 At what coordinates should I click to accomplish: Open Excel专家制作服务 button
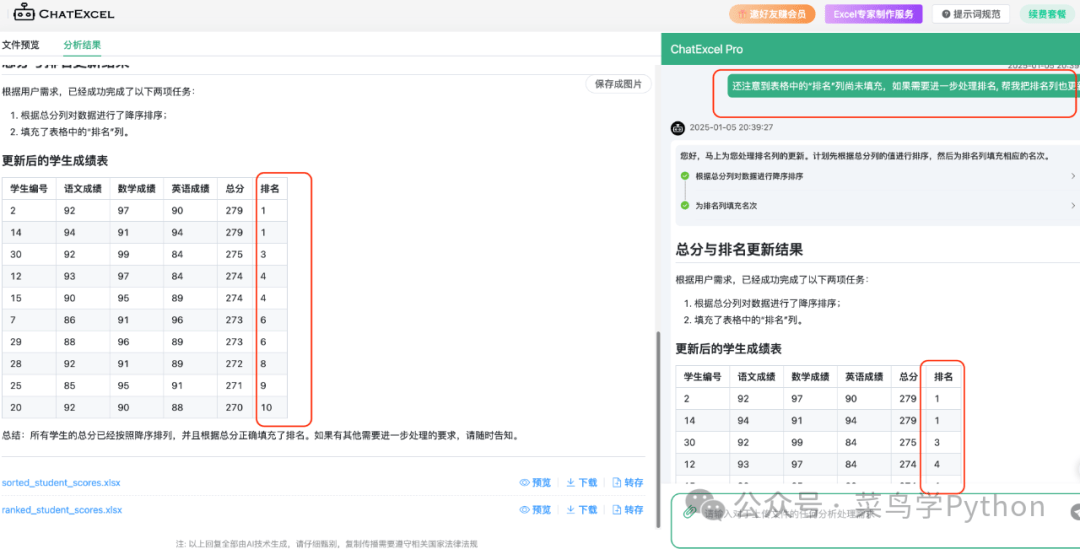coord(873,14)
